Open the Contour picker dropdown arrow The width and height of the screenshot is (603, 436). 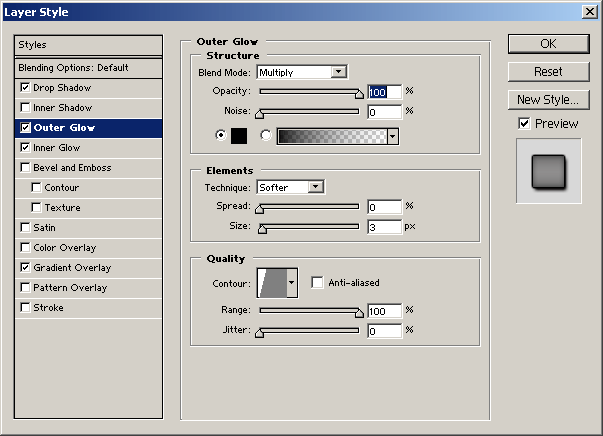[292, 283]
